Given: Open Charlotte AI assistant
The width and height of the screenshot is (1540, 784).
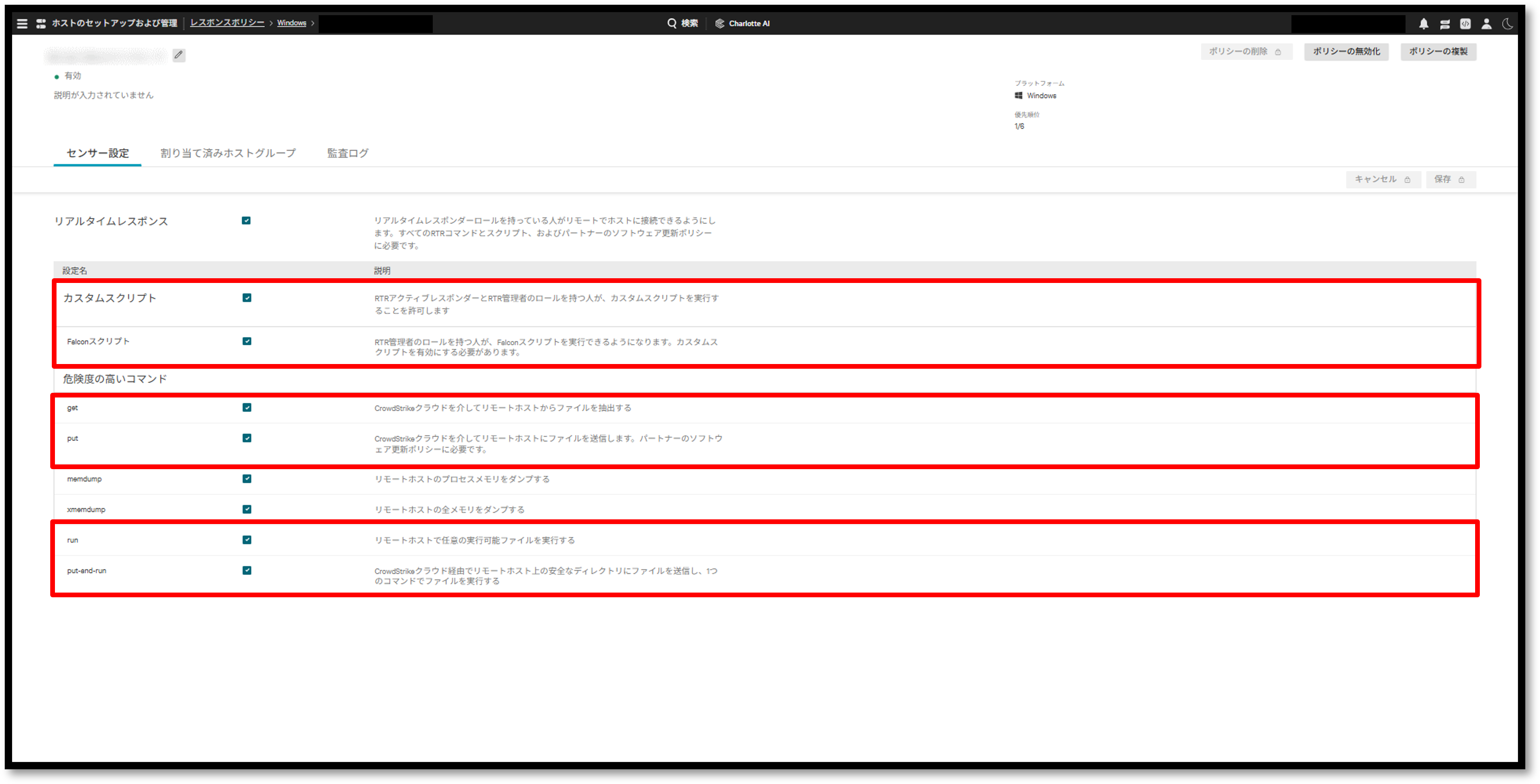Looking at the screenshot, I should 743,24.
